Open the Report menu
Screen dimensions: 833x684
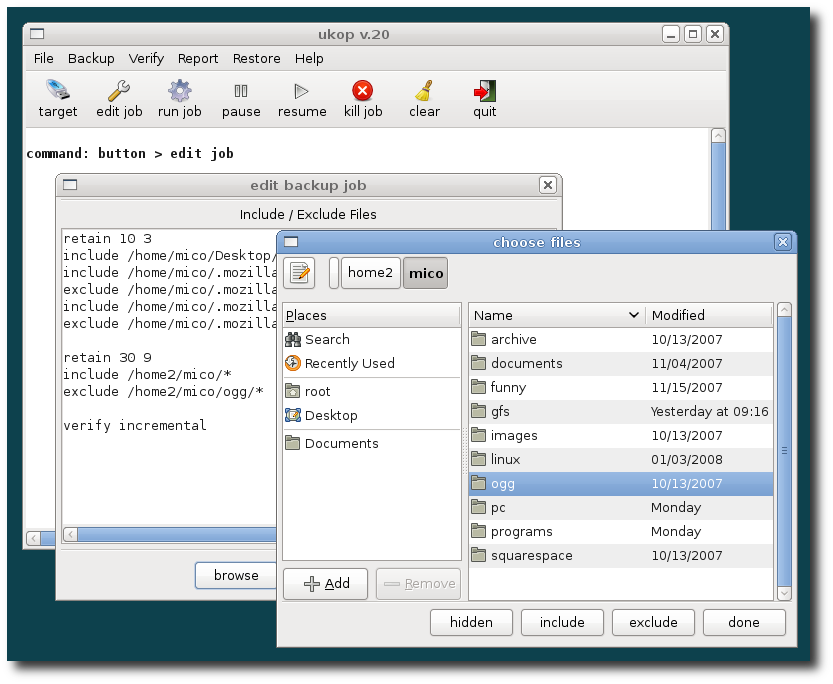(x=198, y=58)
